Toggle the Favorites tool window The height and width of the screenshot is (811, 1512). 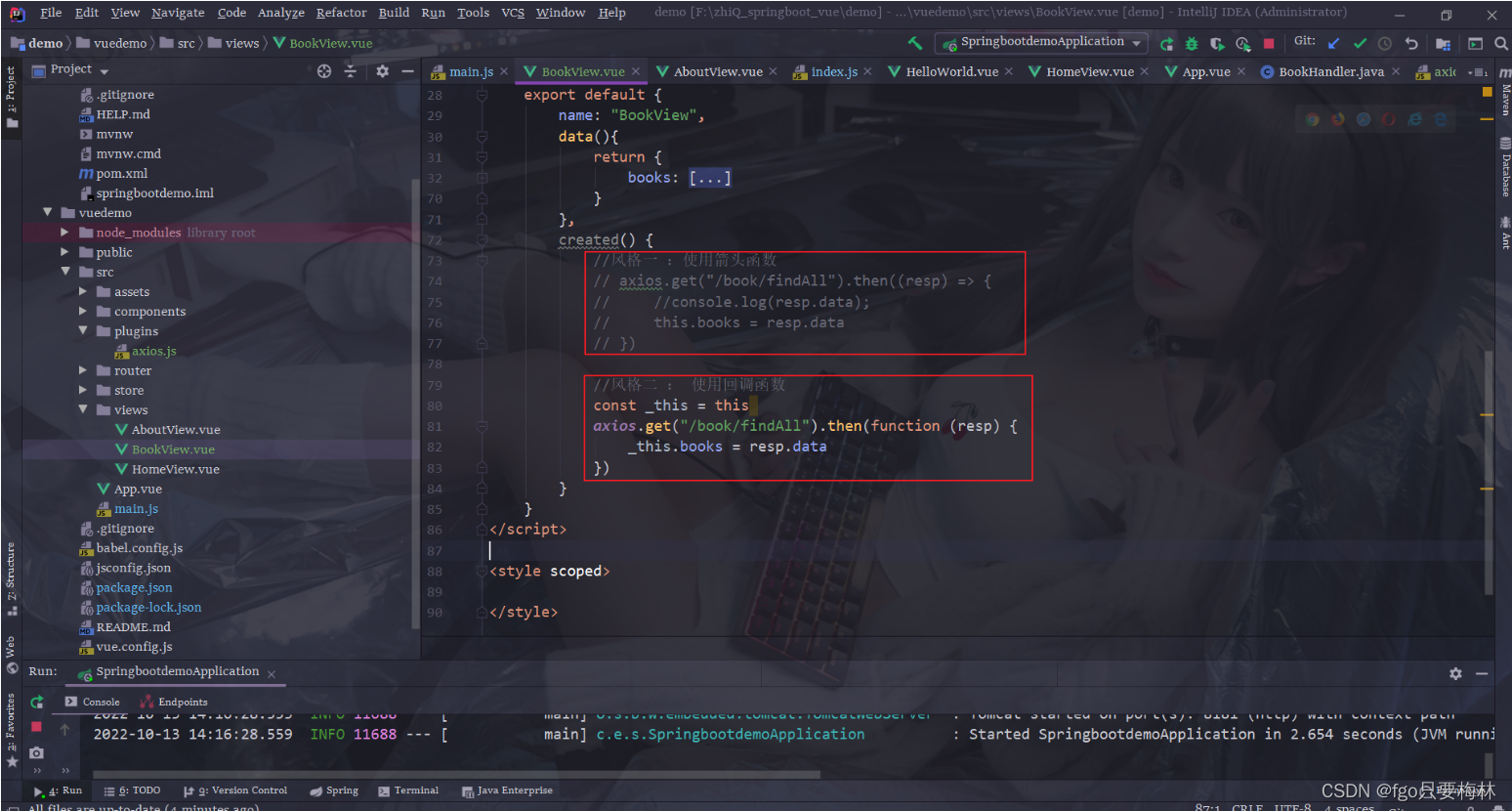click(11, 730)
